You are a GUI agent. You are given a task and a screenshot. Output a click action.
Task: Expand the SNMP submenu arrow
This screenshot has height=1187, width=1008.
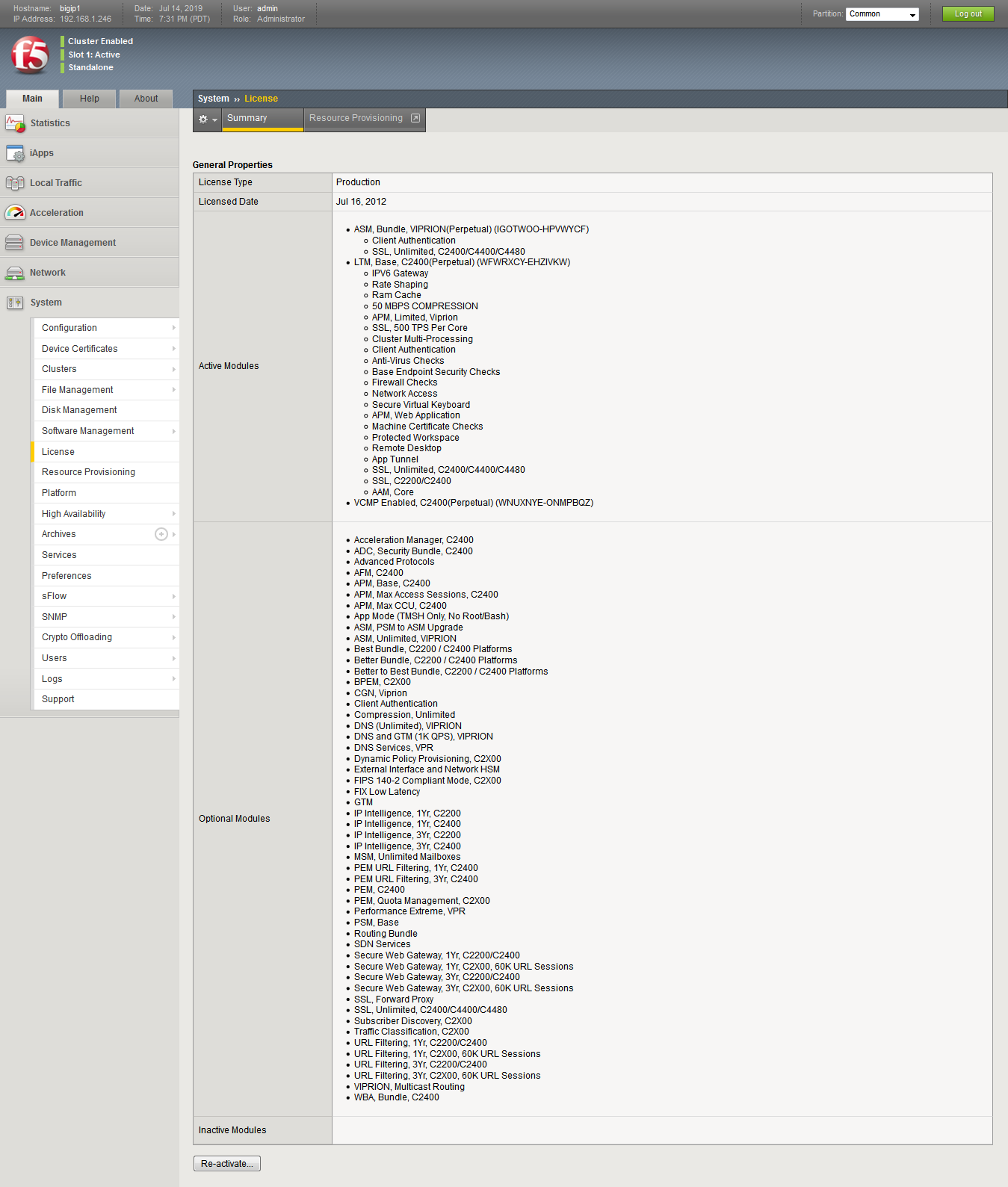[174, 617]
